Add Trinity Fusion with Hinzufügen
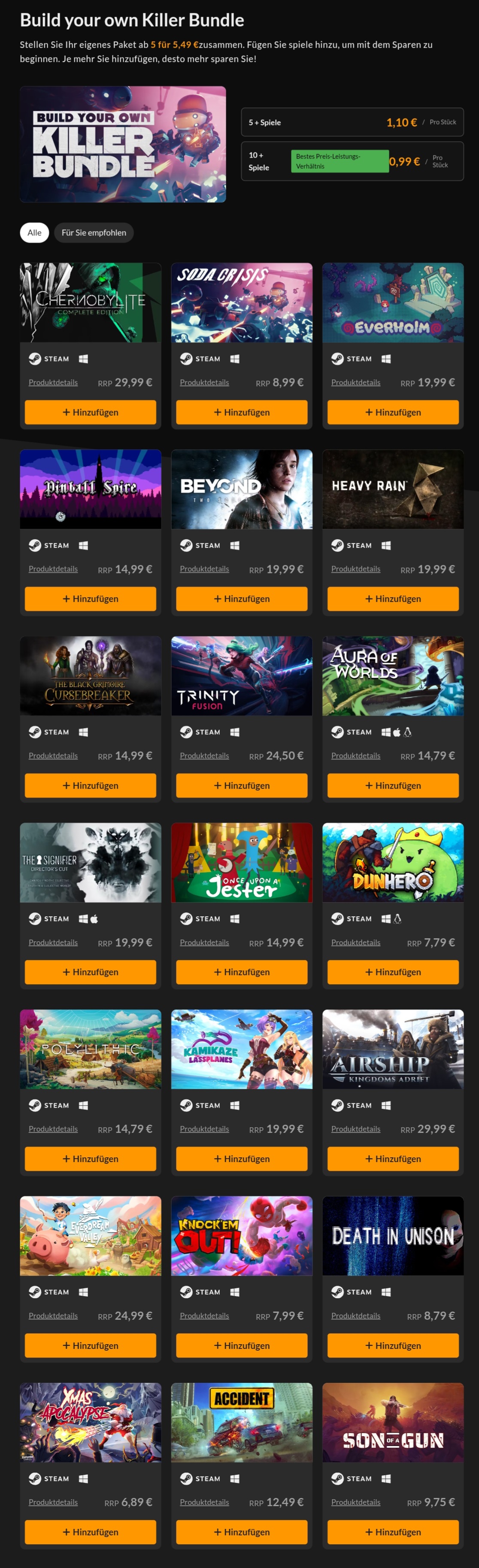The image size is (479, 1568). pos(242,785)
